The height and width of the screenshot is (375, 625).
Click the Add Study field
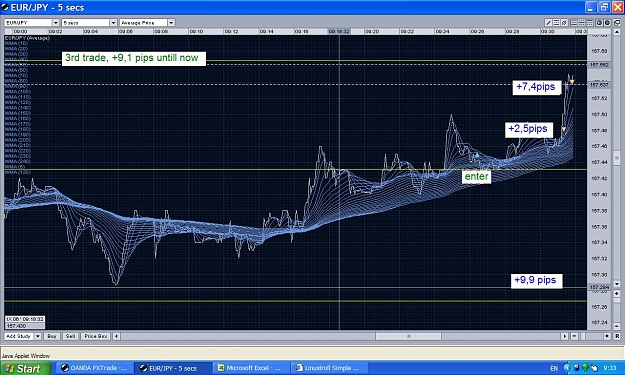(x=19, y=336)
